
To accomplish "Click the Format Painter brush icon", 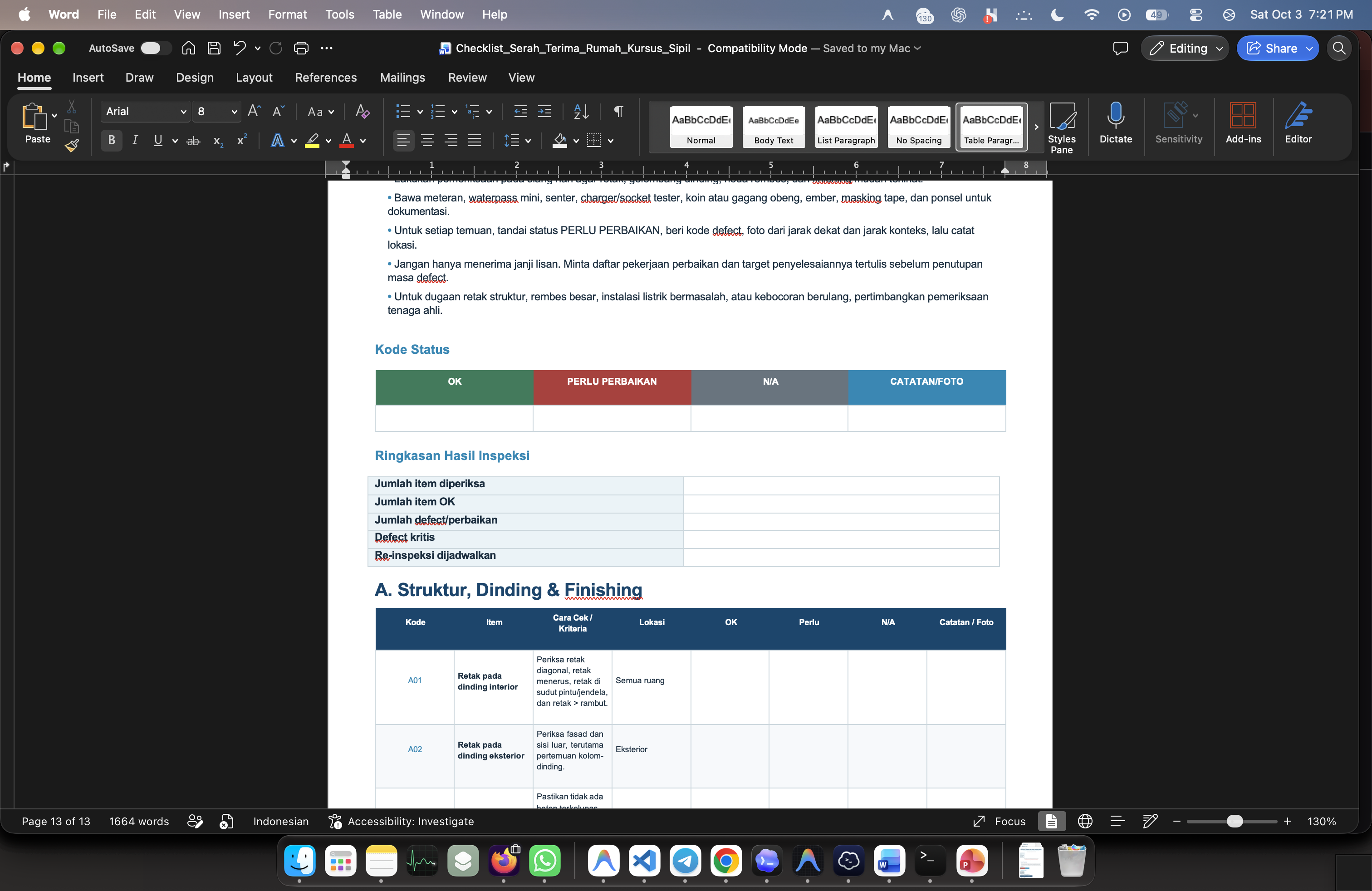I will click(72, 145).
